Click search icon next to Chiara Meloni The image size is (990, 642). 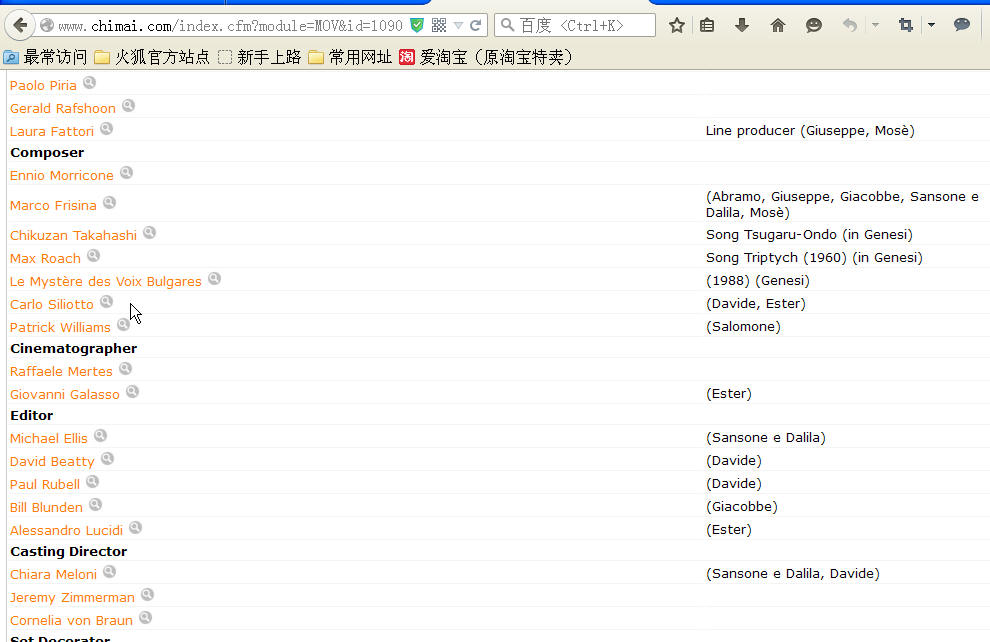coord(109,571)
